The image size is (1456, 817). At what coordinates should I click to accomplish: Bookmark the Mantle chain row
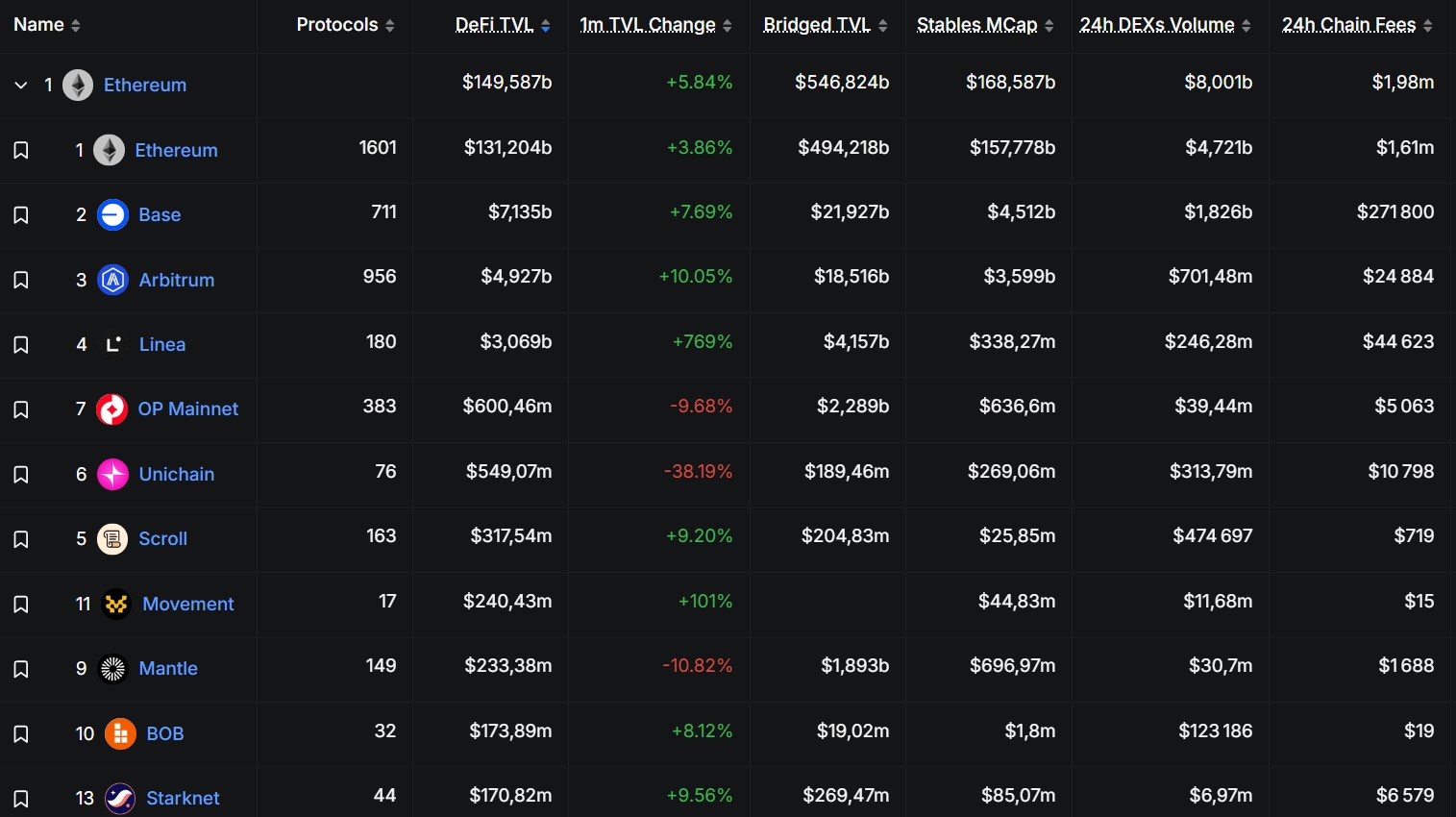tap(21, 669)
